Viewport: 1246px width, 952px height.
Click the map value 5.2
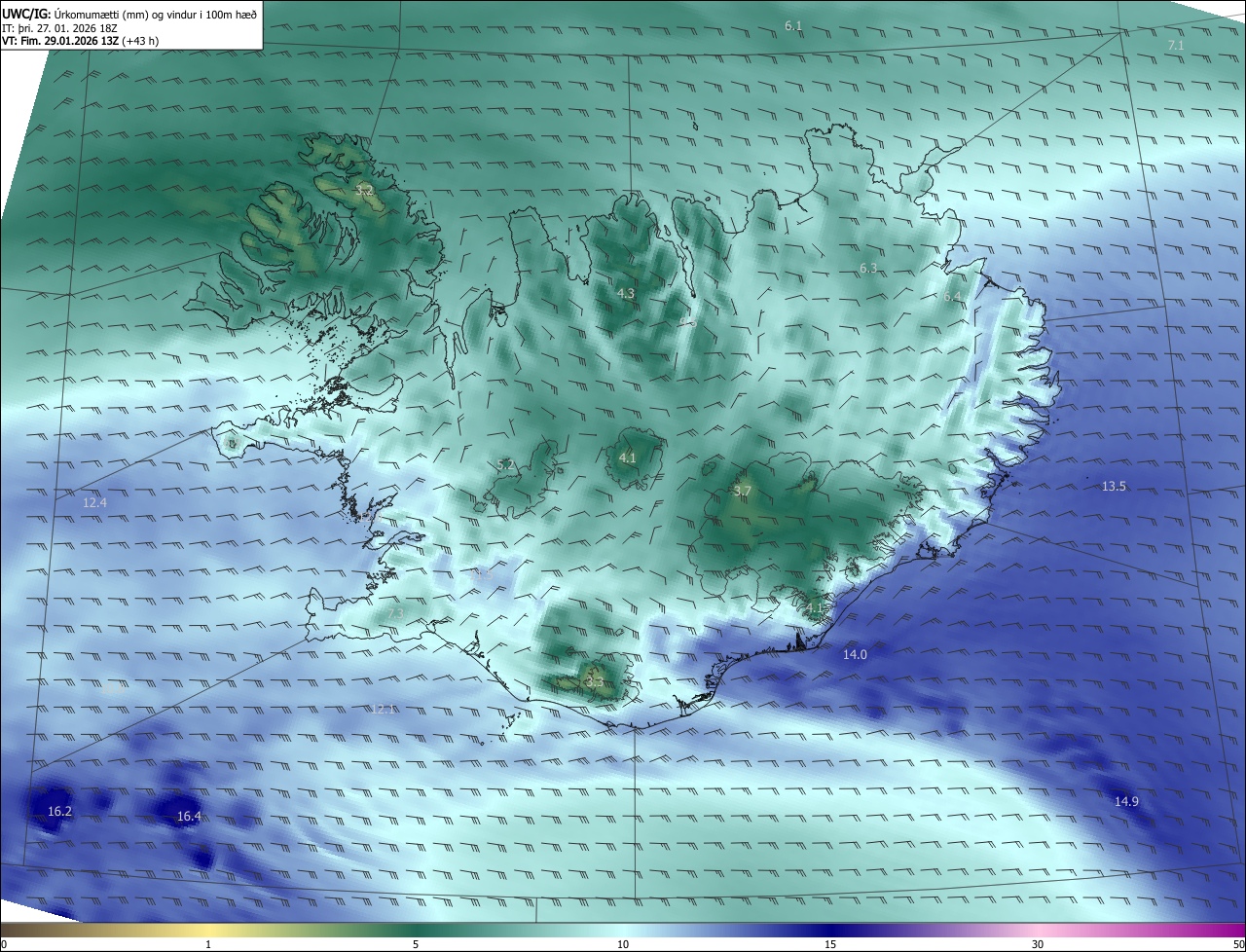tap(505, 464)
